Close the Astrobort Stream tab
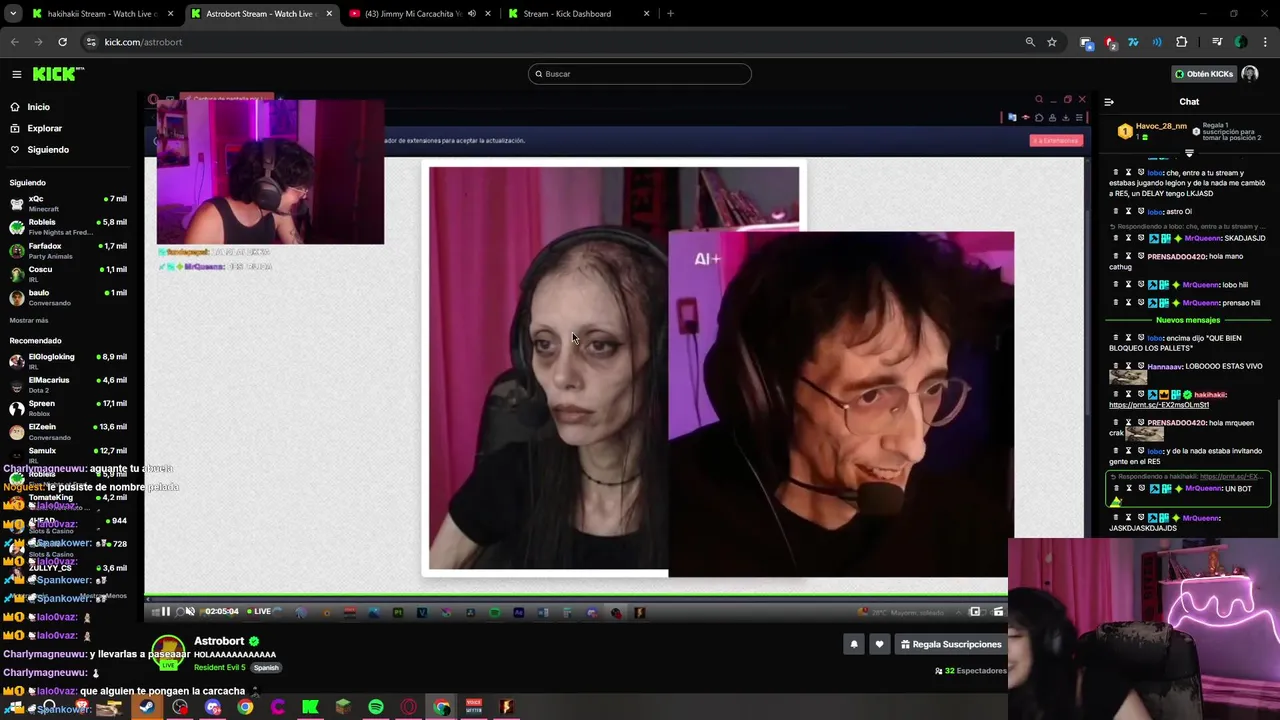This screenshot has height=720, width=1280. pos(329,14)
